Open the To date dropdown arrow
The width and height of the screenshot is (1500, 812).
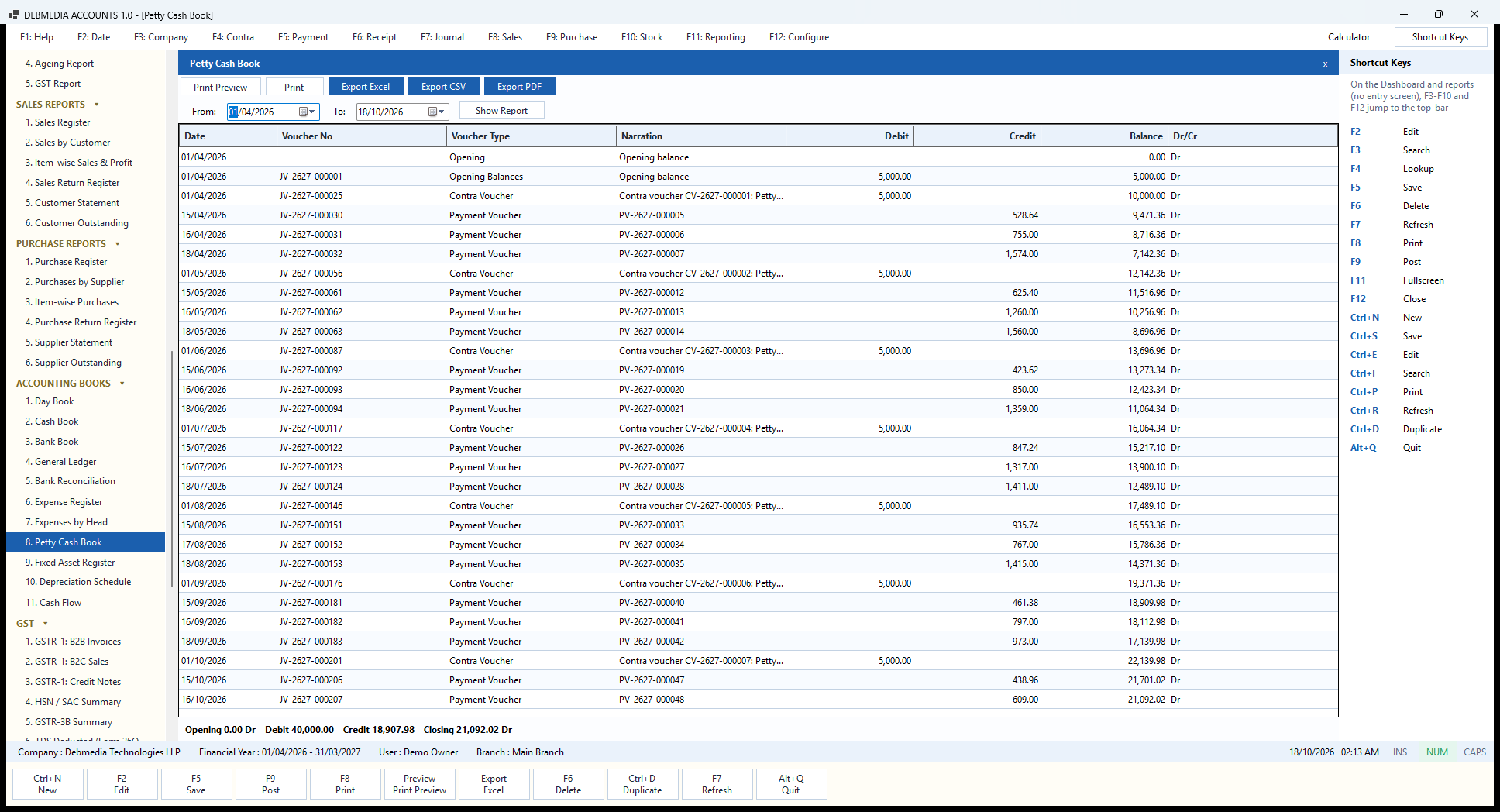442,112
